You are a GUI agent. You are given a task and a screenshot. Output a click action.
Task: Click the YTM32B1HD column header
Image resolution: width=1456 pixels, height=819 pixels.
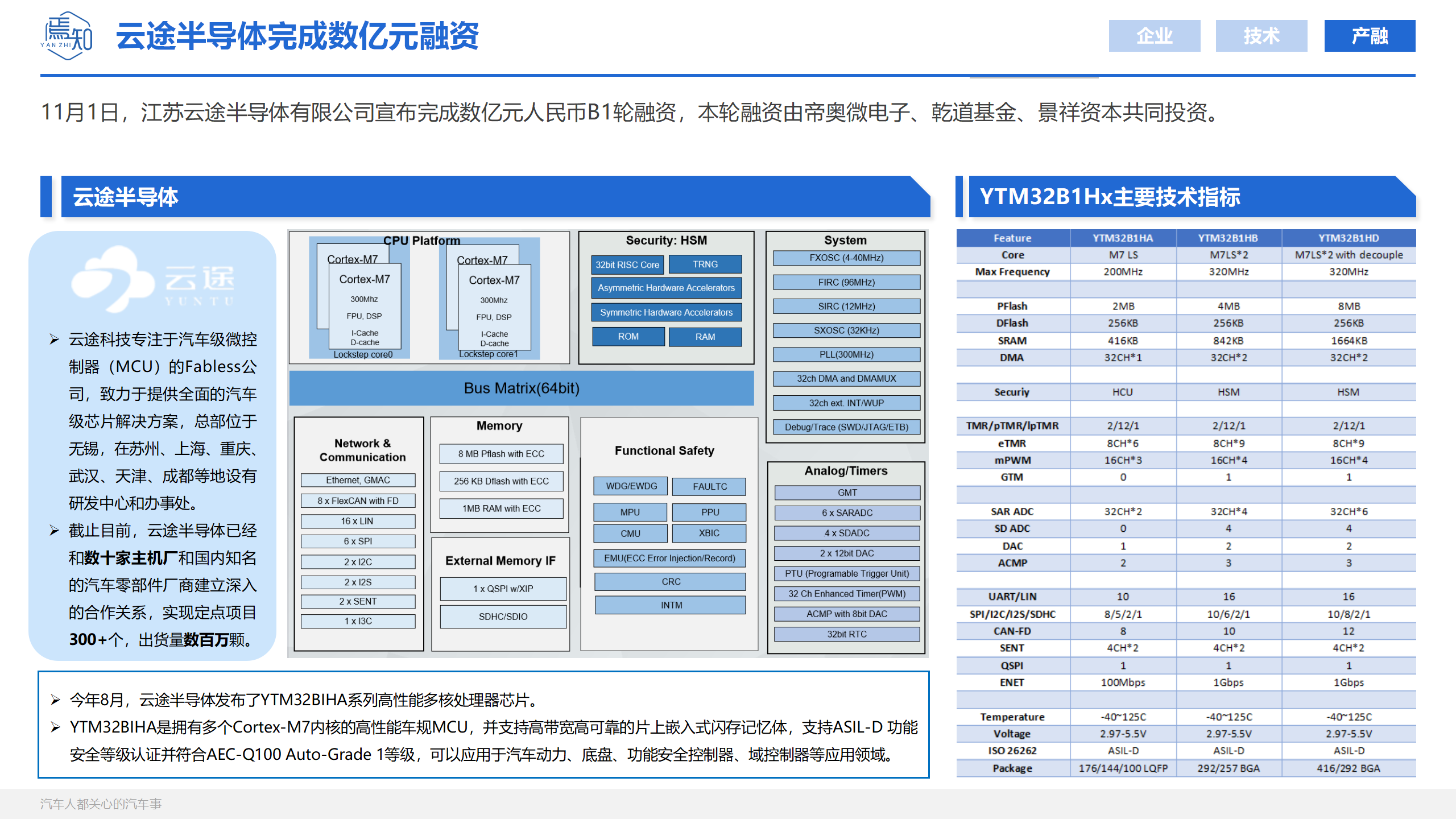tap(1349, 238)
